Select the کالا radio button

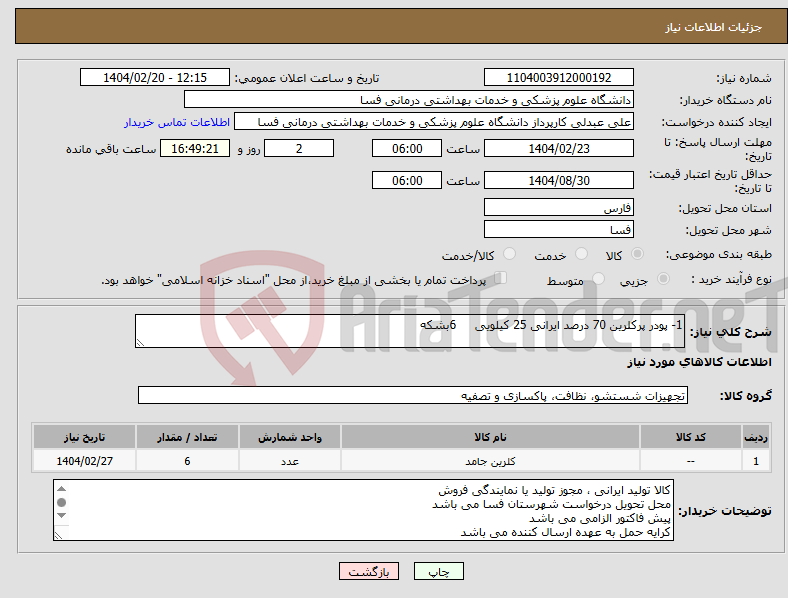637,254
